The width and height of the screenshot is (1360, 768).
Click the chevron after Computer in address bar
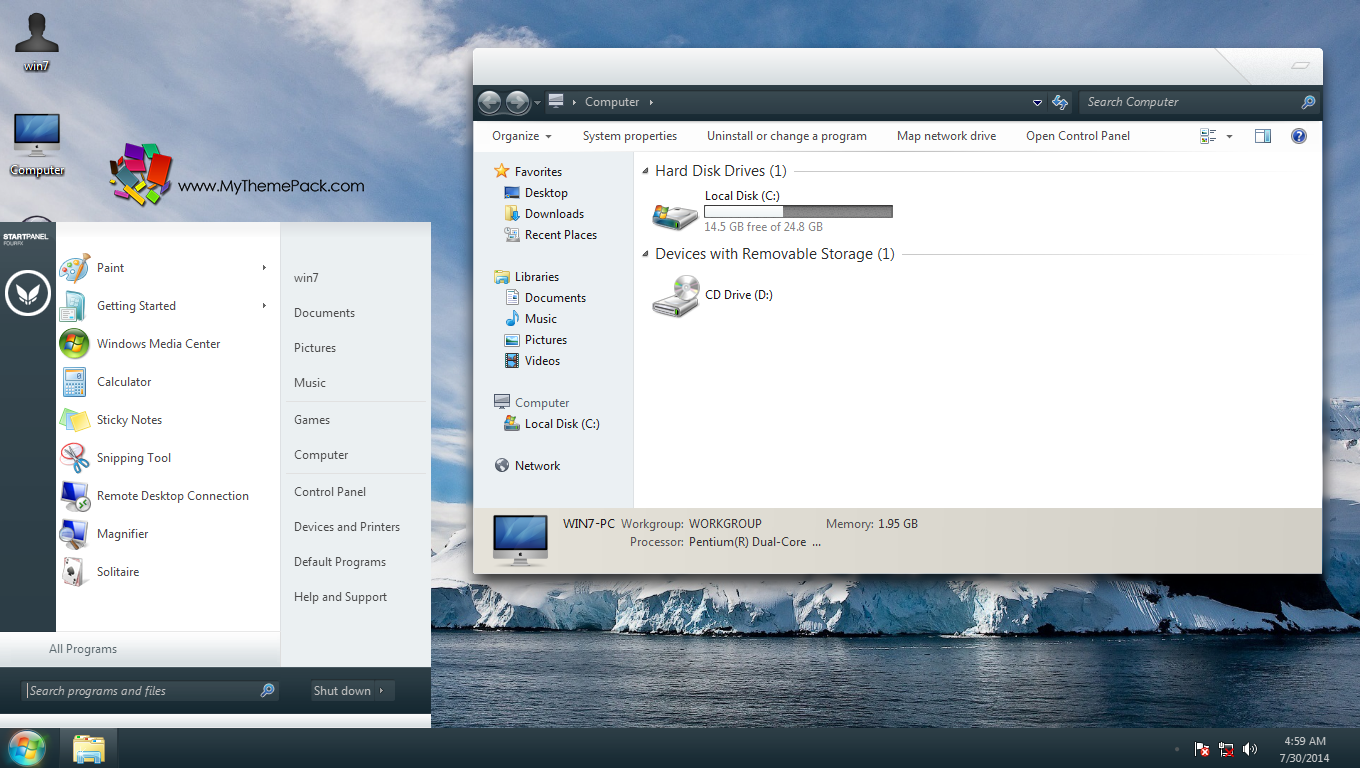[651, 102]
